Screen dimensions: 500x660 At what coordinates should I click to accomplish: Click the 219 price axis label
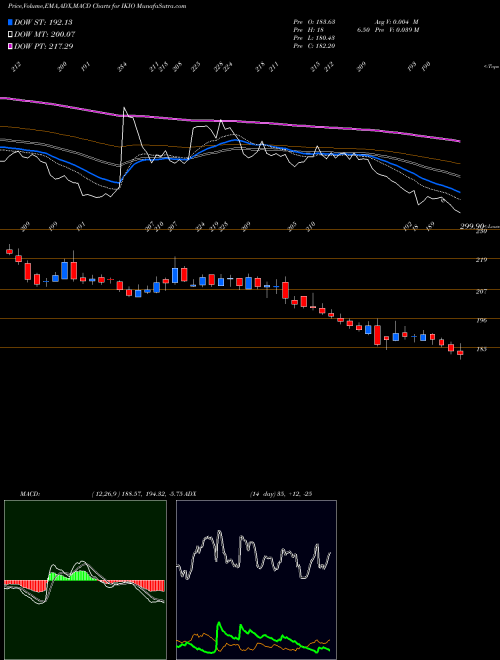(481, 260)
